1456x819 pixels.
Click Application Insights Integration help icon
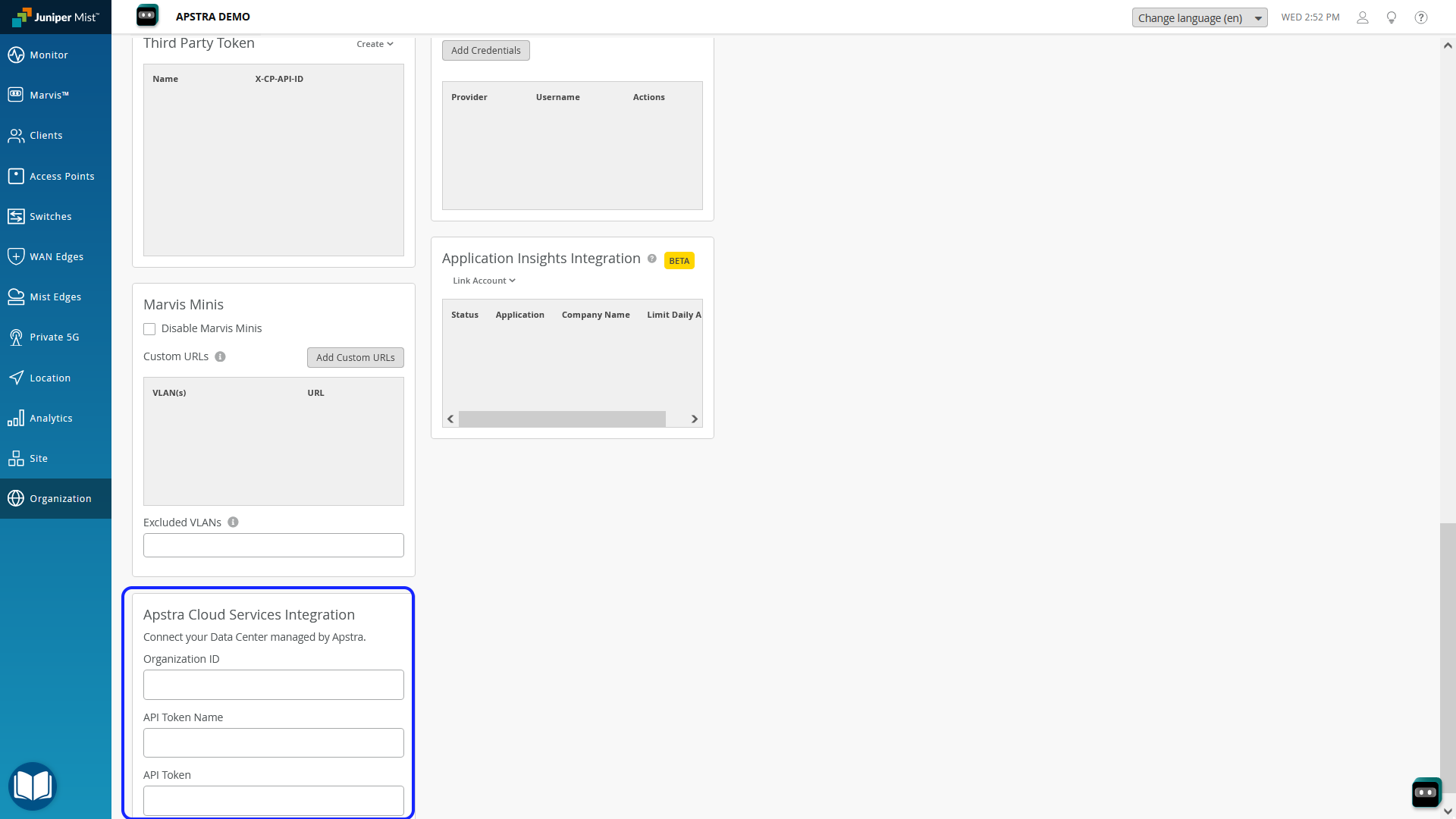[651, 259]
